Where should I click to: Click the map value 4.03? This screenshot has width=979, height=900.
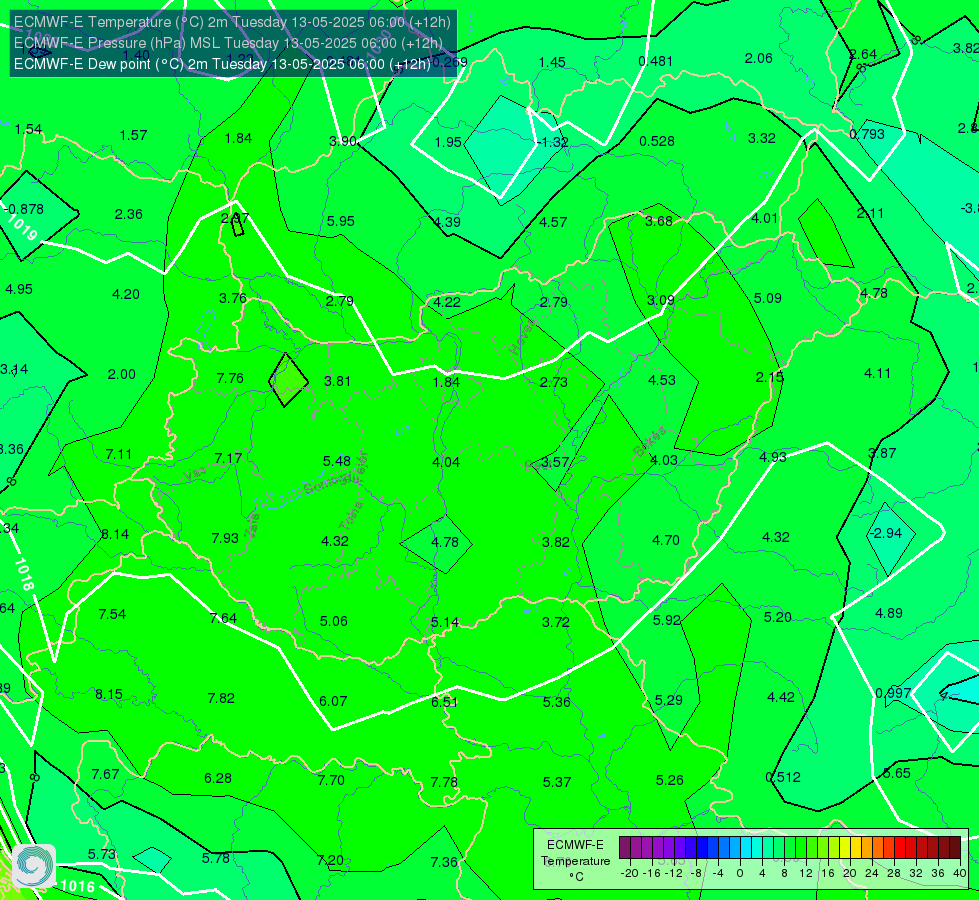point(664,460)
